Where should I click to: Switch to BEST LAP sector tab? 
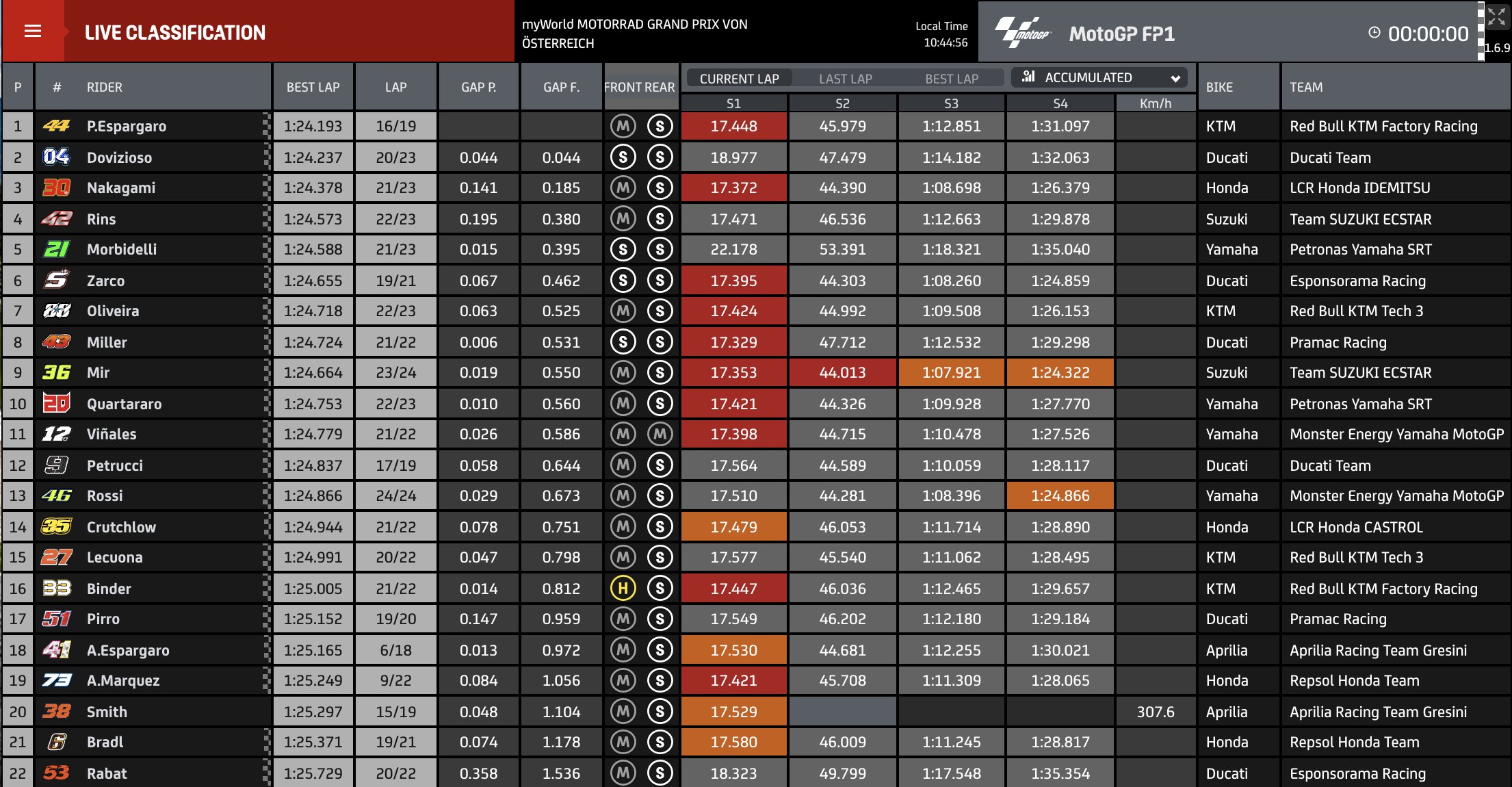pos(952,79)
